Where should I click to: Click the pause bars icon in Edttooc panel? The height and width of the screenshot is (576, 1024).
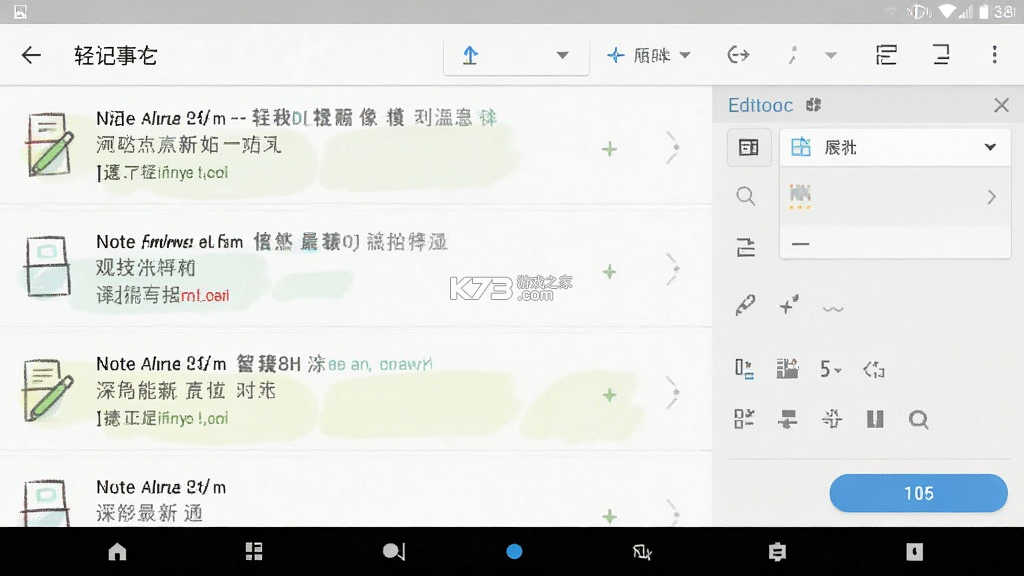[x=875, y=419]
